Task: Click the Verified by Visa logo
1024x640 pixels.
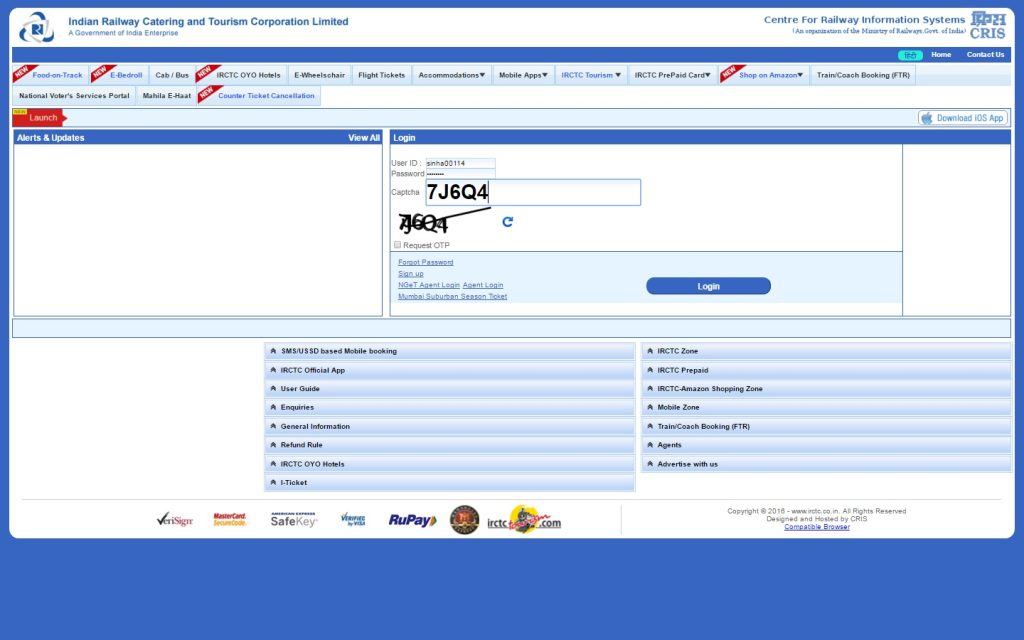Action: point(353,520)
